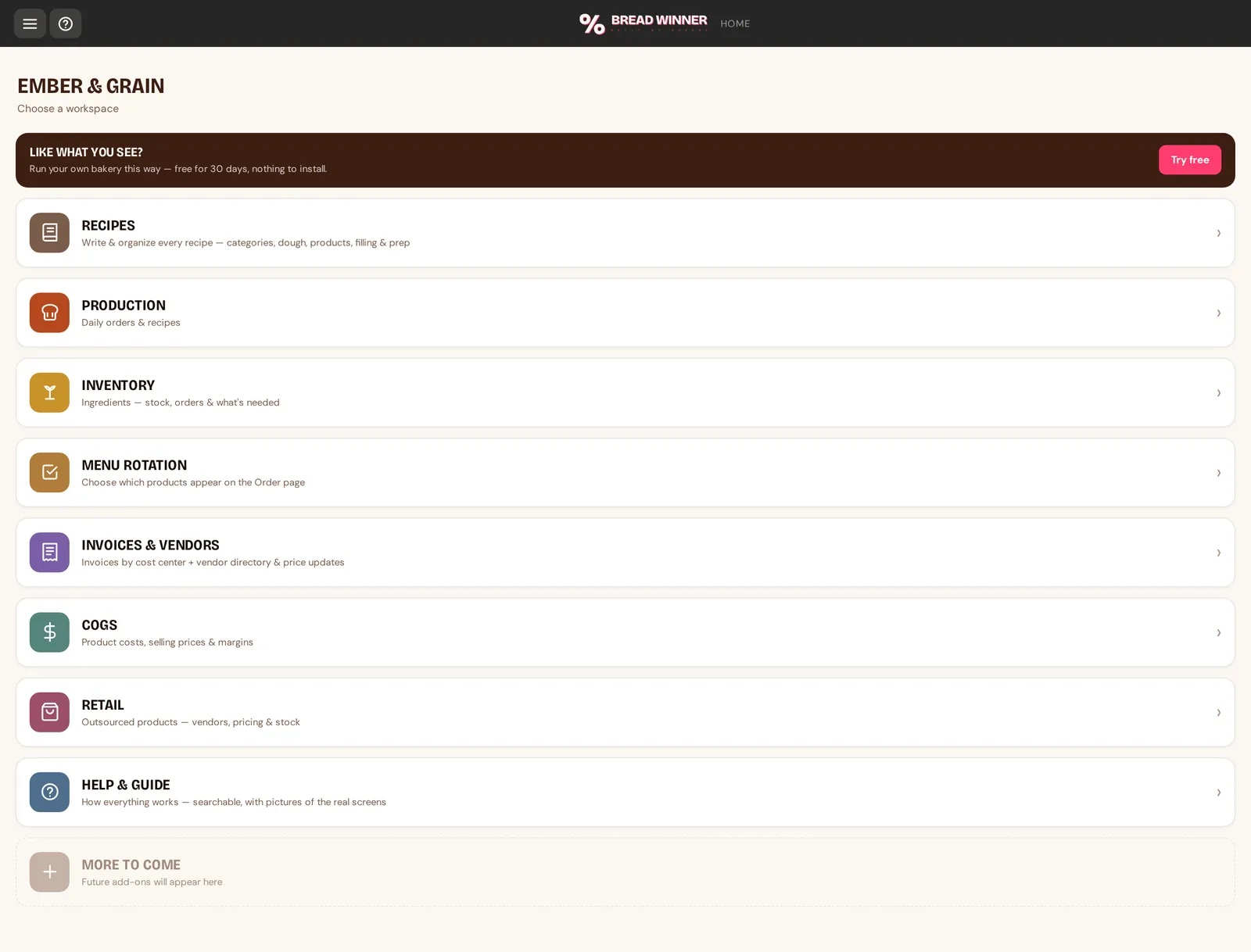Image resolution: width=1251 pixels, height=952 pixels.
Task: Open the INVENTORY workspace title
Action: point(118,385)
